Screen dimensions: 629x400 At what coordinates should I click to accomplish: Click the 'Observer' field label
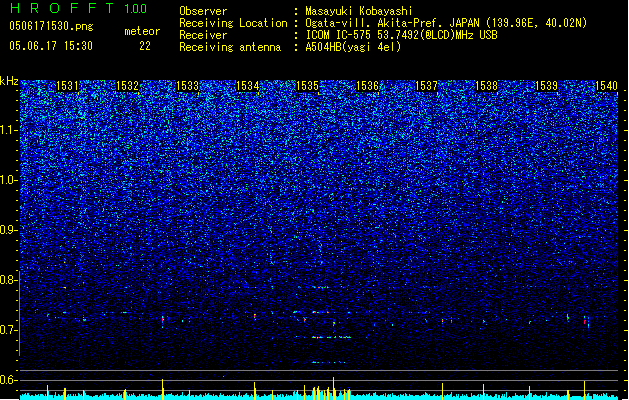(x=203, y=11)
